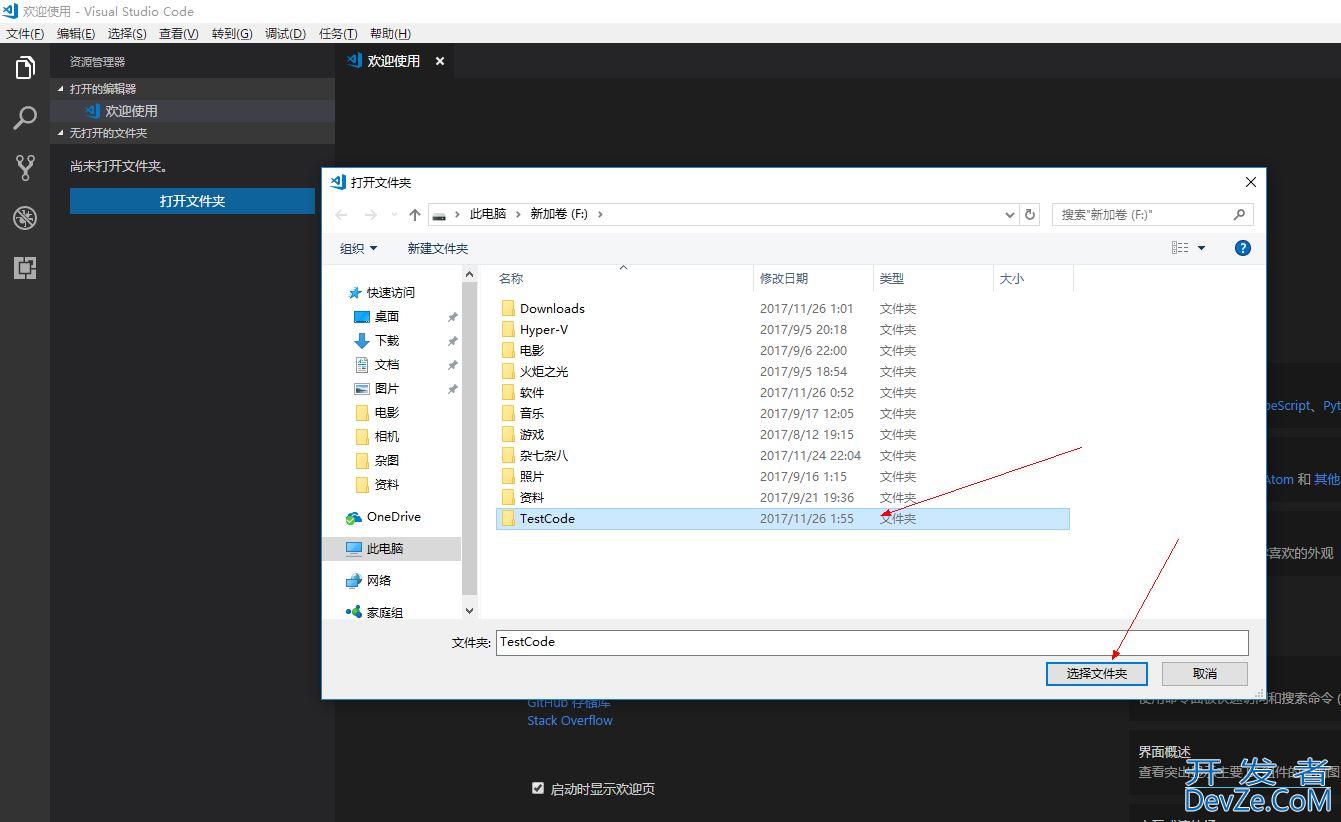Open the 帮助(H) menu

point(390,33)
